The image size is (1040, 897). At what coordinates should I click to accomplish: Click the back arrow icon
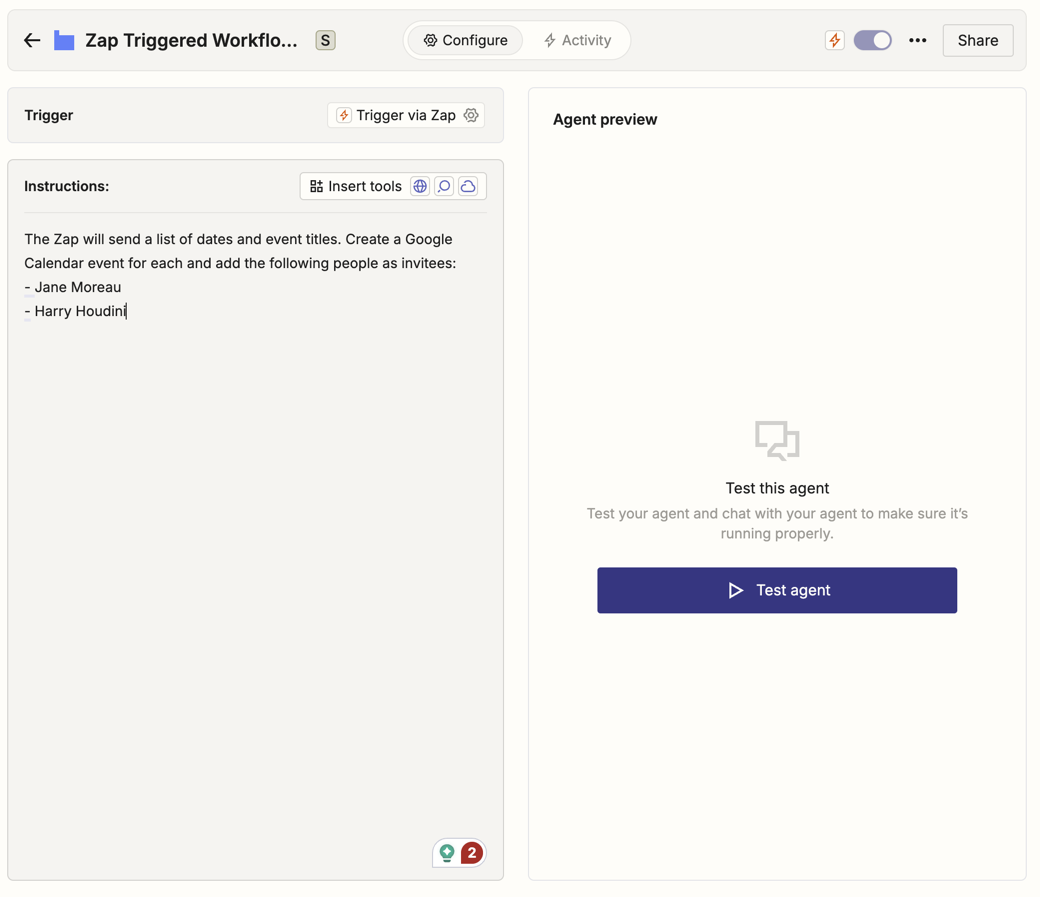point(32,41)
